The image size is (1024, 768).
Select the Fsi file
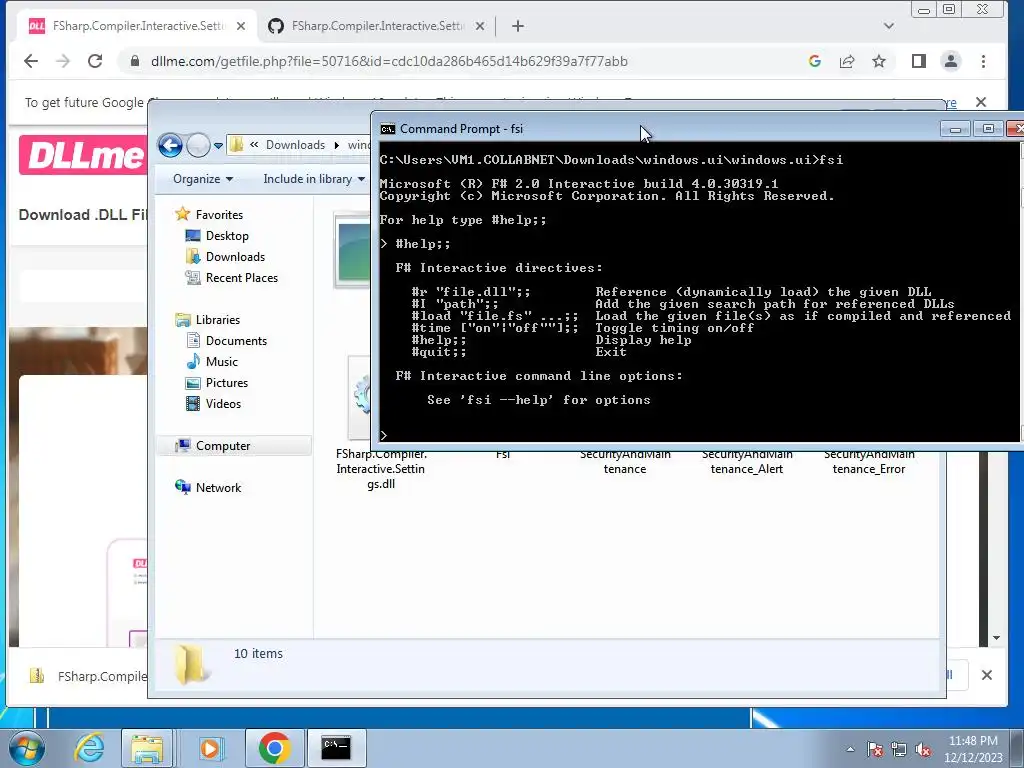pos(502,454)
